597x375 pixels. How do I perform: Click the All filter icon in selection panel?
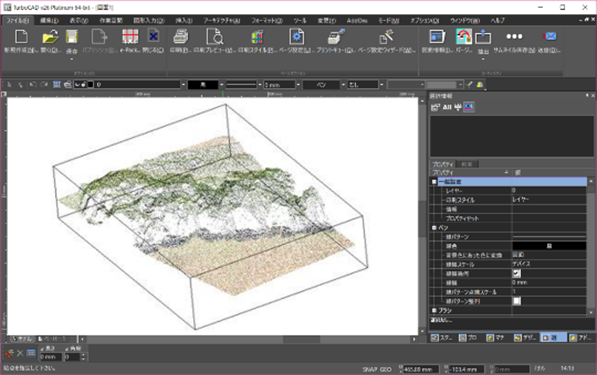[x=447, y=107]
